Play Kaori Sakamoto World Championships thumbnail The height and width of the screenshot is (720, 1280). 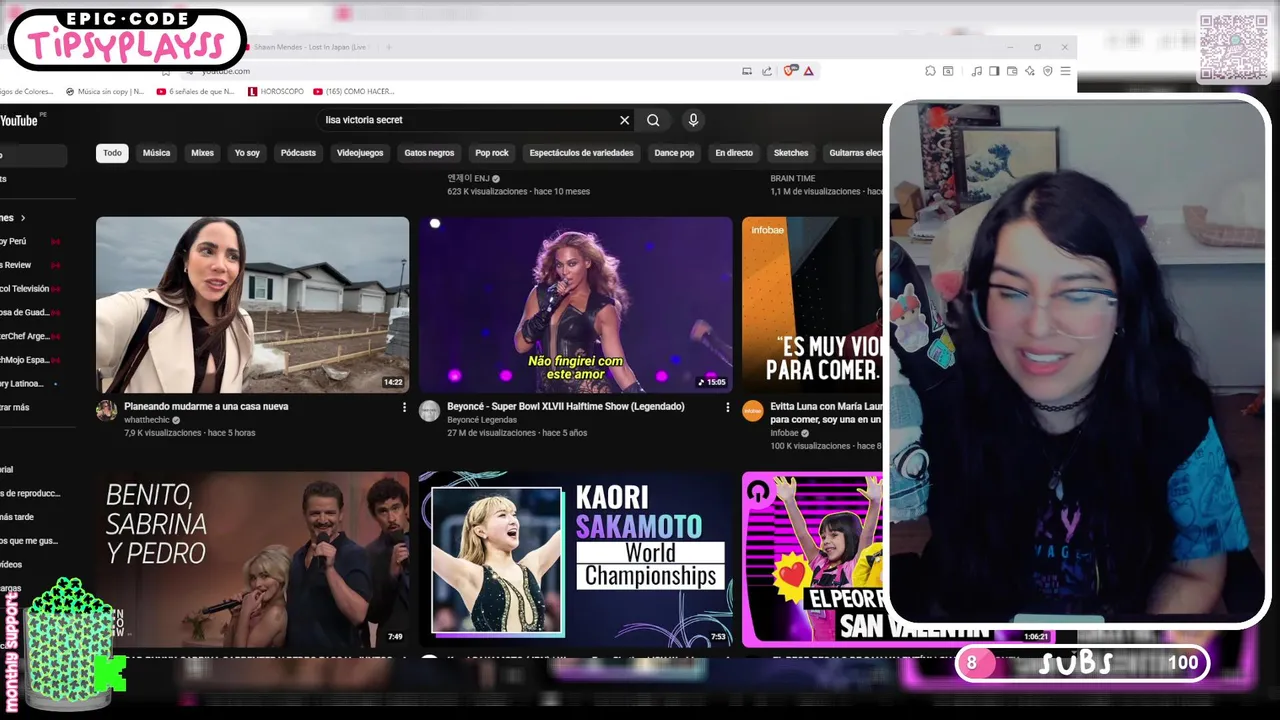[575, 560]
